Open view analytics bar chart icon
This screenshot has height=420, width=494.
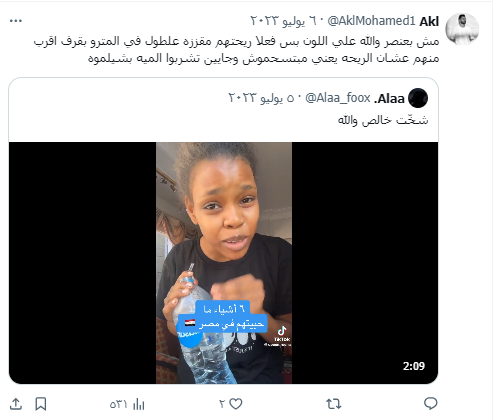138,404
